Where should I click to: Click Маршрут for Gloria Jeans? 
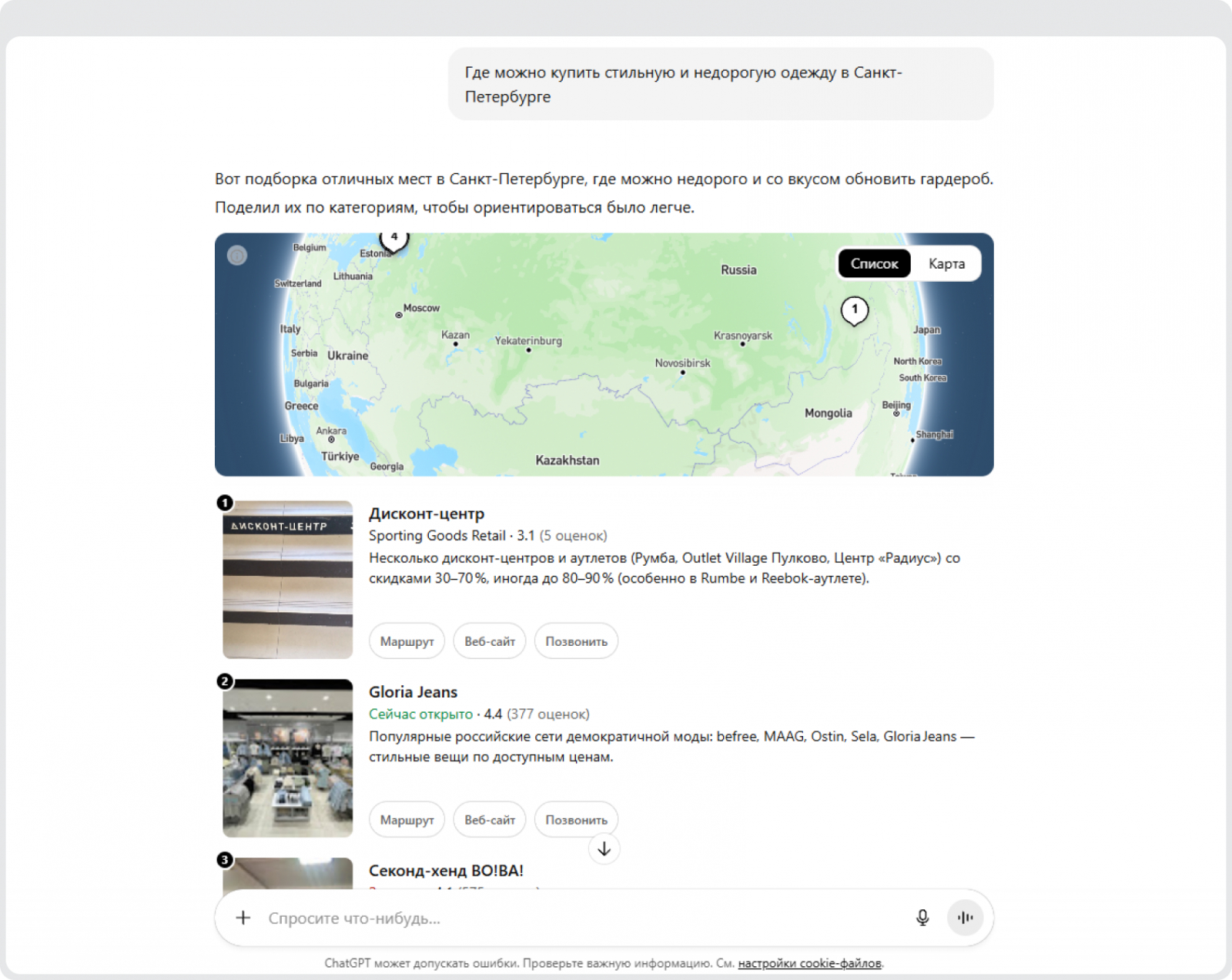[x=407, y=820]
